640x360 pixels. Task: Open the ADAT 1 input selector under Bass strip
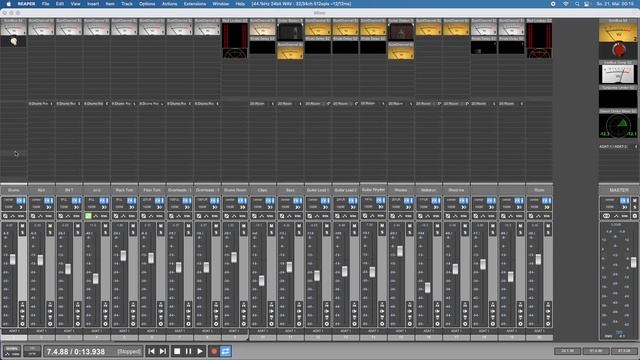[x=290, y=331]
